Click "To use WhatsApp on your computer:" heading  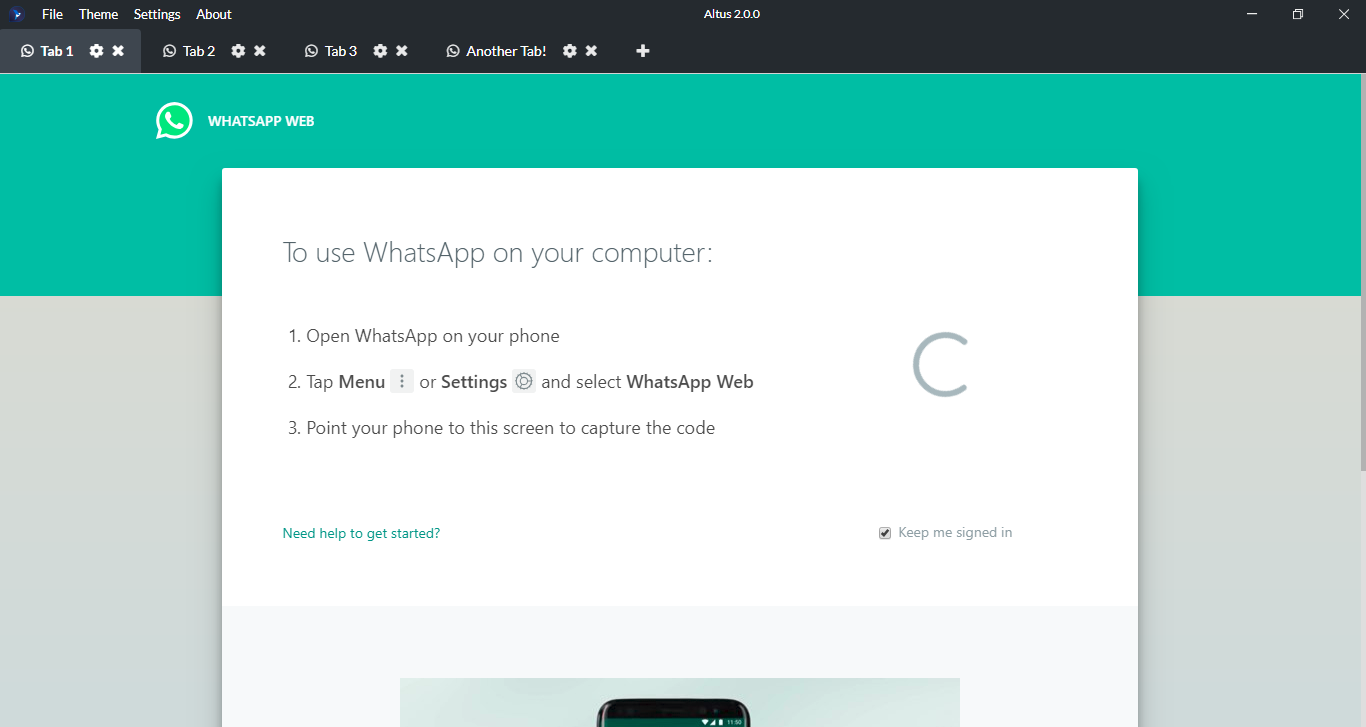498,252
